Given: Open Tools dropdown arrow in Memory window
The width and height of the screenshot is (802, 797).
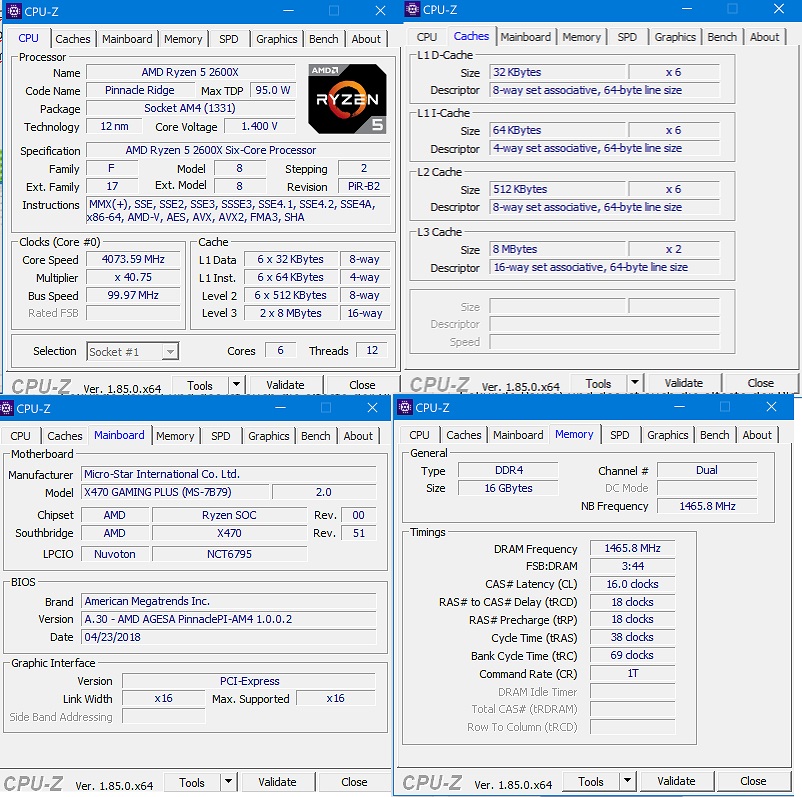Looking at the screenshot, I should click(x=627, y=781).
